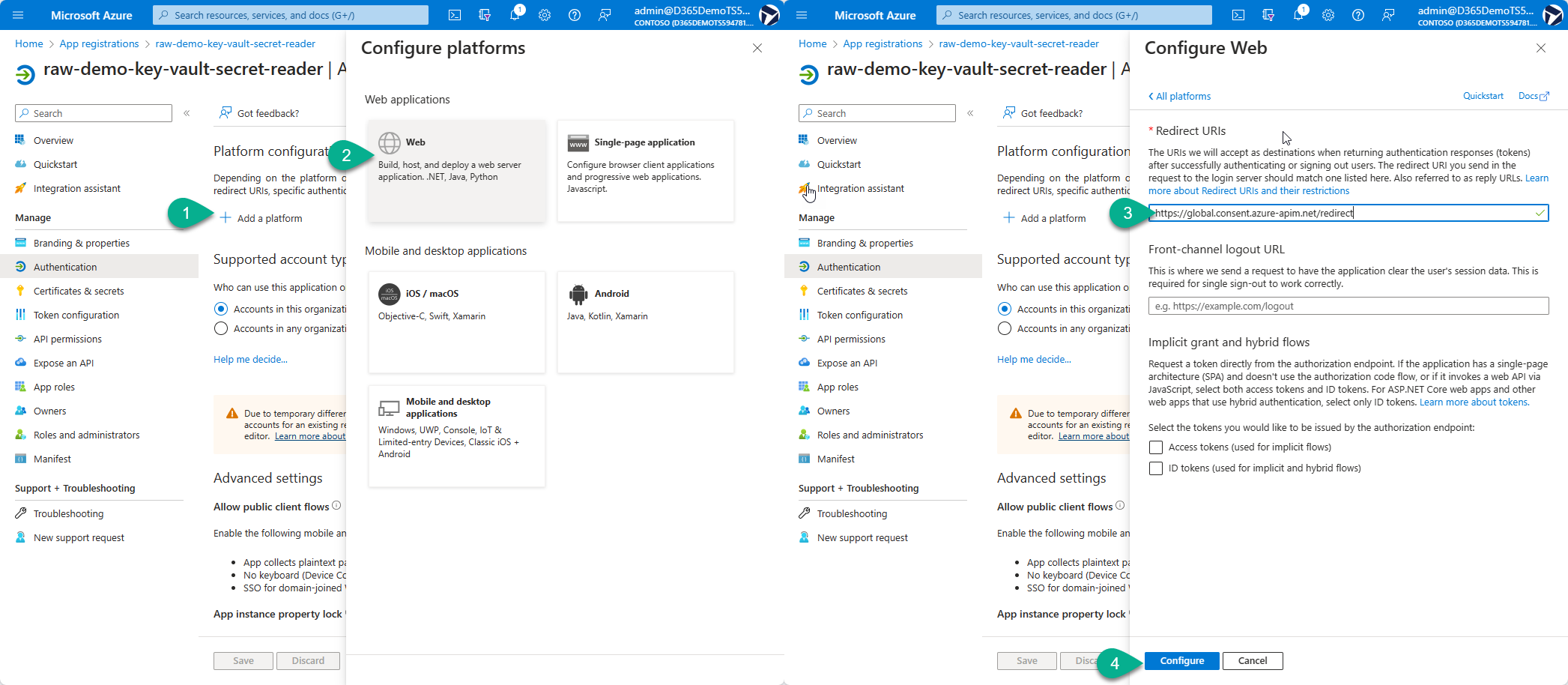This screenshot has height=685, width=1568.
Task: Select Accounts in any organizational directory radio in the Configure platforms window
Action: (221, 328)
